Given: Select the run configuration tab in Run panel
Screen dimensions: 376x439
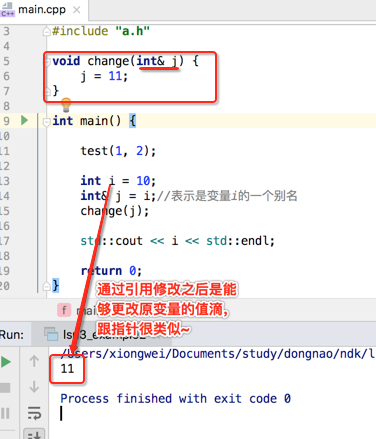Looking at the screenshot, I should pos(102,334).
